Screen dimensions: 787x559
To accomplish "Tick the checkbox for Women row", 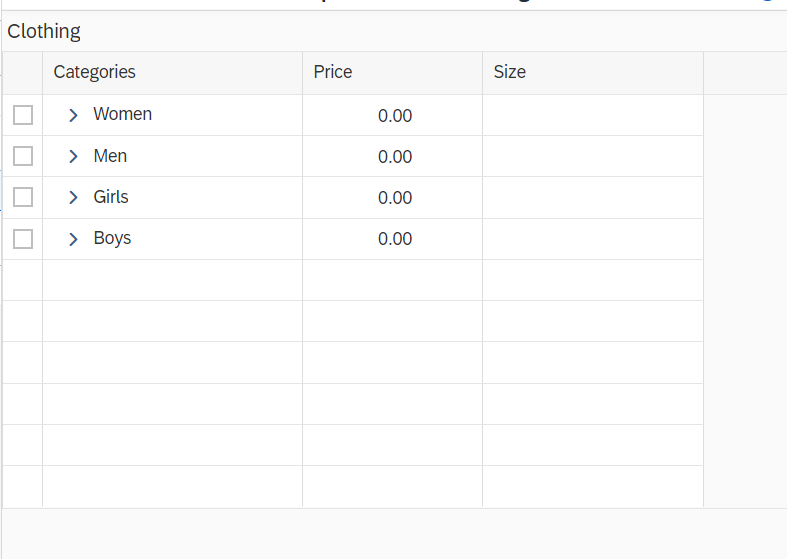I will click(23, 115).
